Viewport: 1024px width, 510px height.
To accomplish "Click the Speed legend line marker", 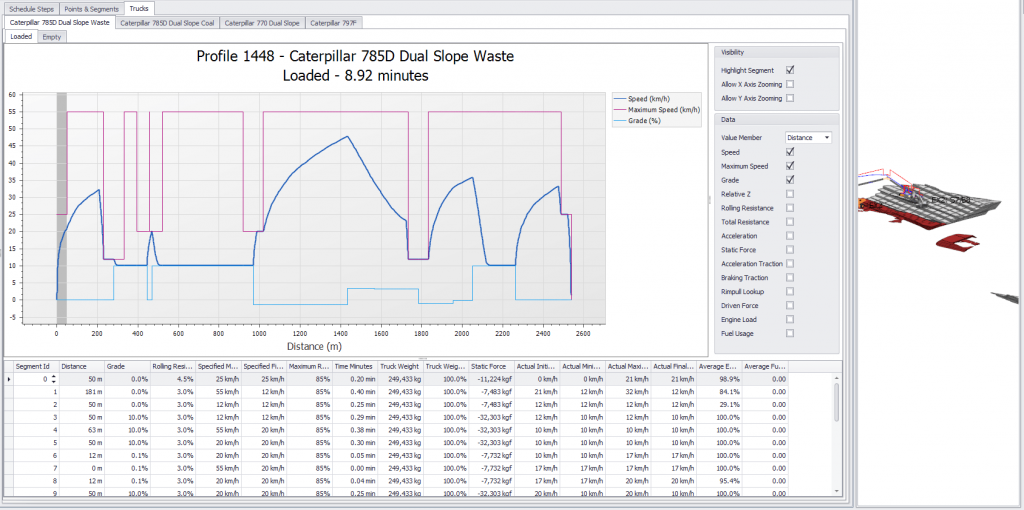I will (x=619, y=99).
